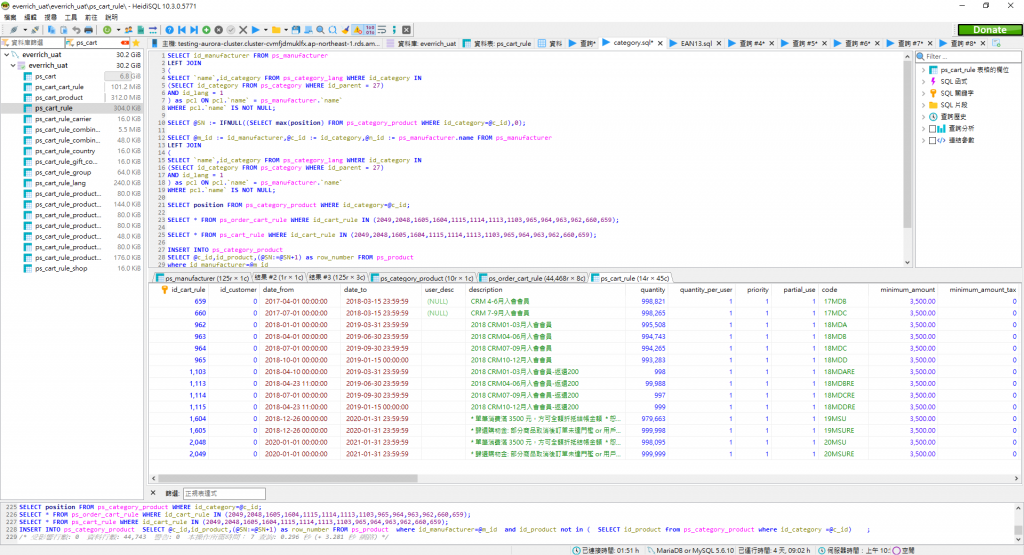Close the query toolbar with boxed X icon
This screenshot has width=1024, height=555.
point(406,30)
